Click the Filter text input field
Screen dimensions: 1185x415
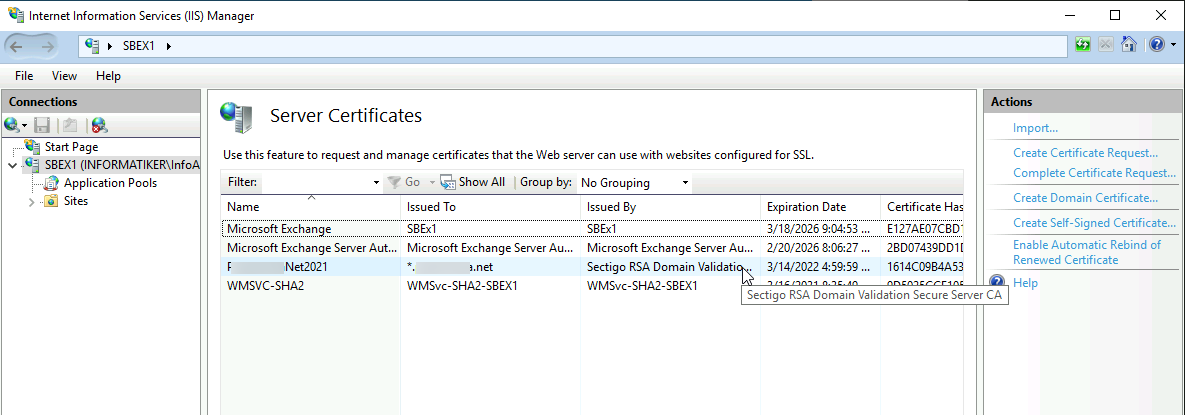point(316,183)
